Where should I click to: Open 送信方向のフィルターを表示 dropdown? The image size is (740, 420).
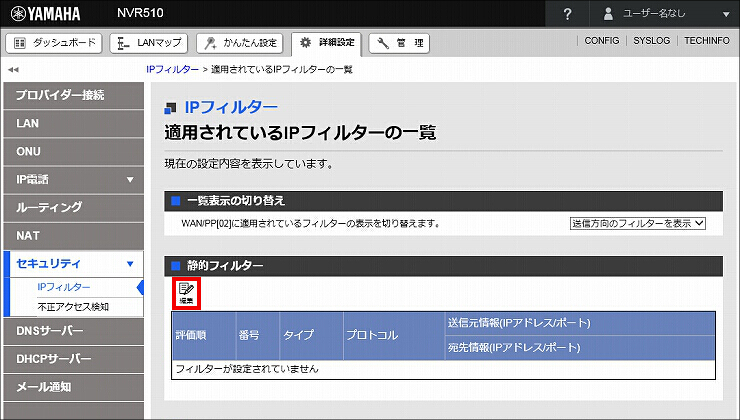pyautogui.click(x=638, y=223)
